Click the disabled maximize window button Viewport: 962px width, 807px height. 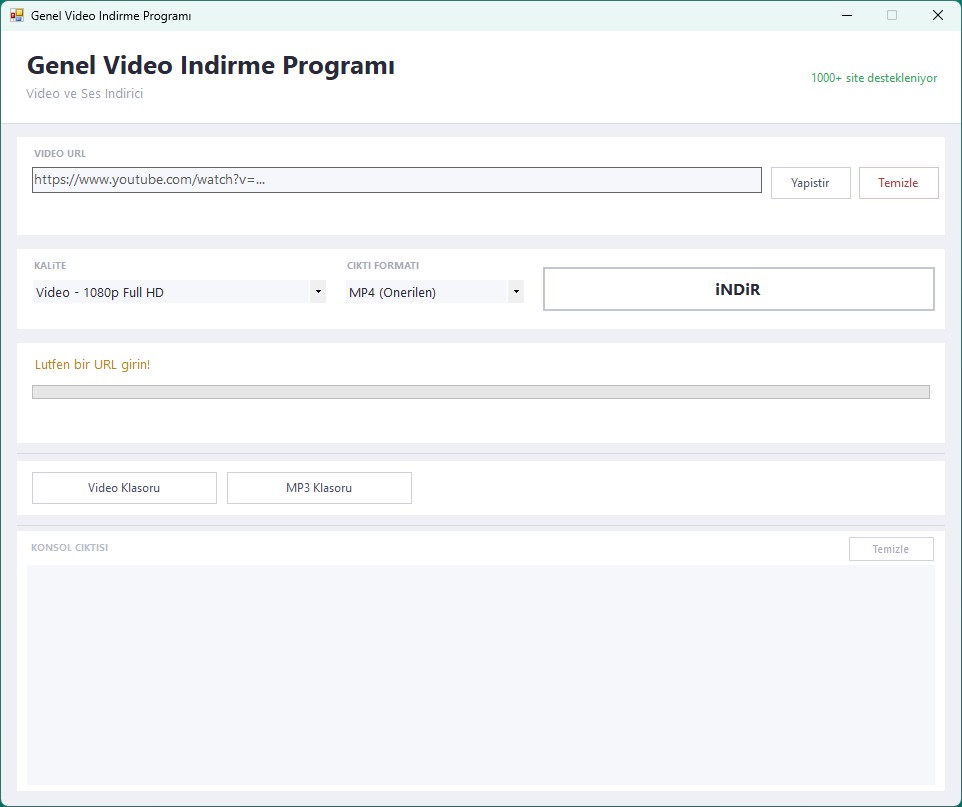tap(892, 16)
